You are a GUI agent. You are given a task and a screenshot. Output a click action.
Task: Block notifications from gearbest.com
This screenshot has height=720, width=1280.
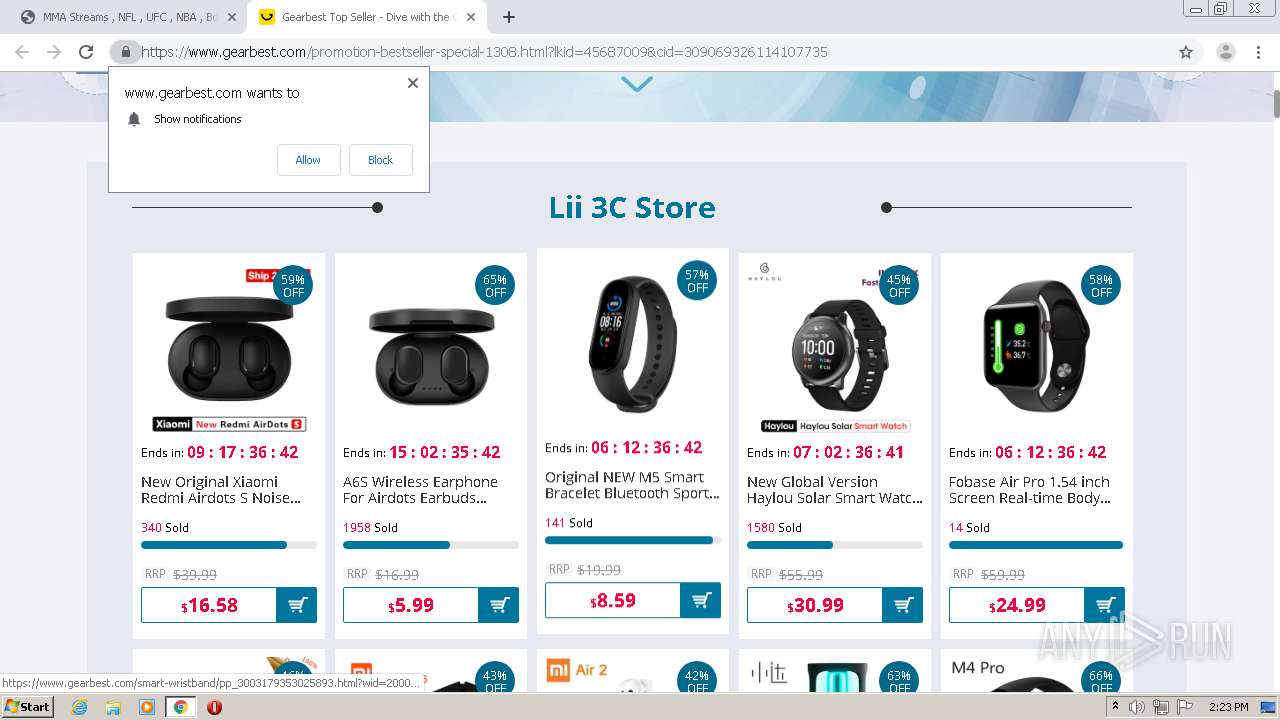pos(380,160)
